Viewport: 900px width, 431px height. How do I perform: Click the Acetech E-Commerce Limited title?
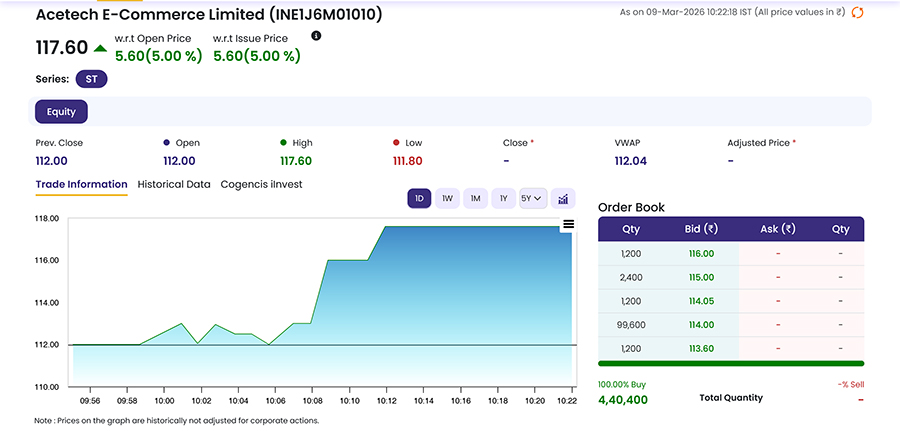tap(208, 14)
